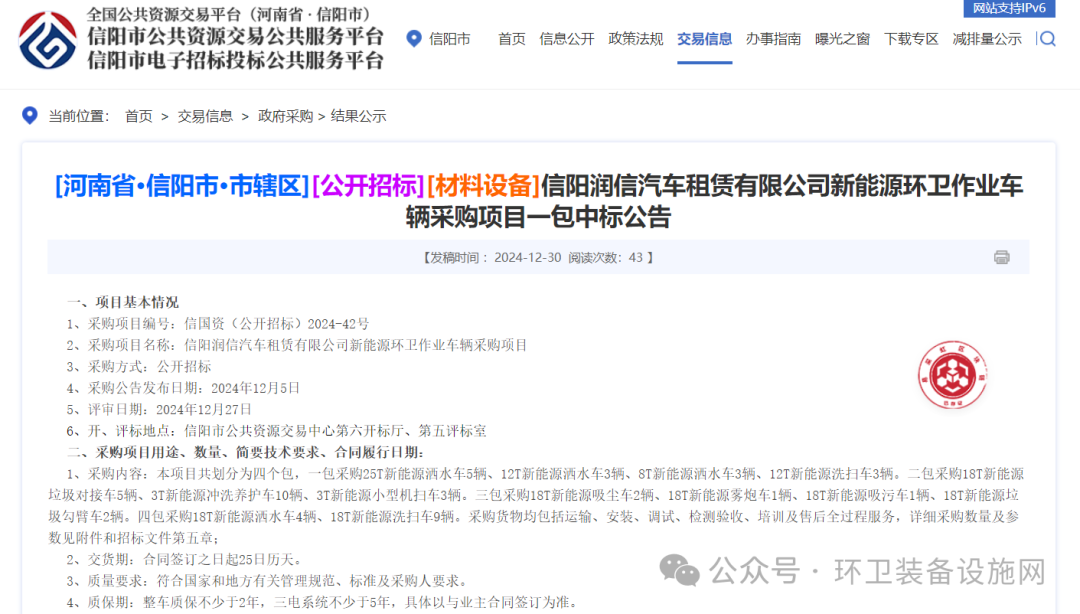Viewport: 1080px width, 614px height.
Task: Click the 阅读次数: 43 counter
Action: [605, 258]
